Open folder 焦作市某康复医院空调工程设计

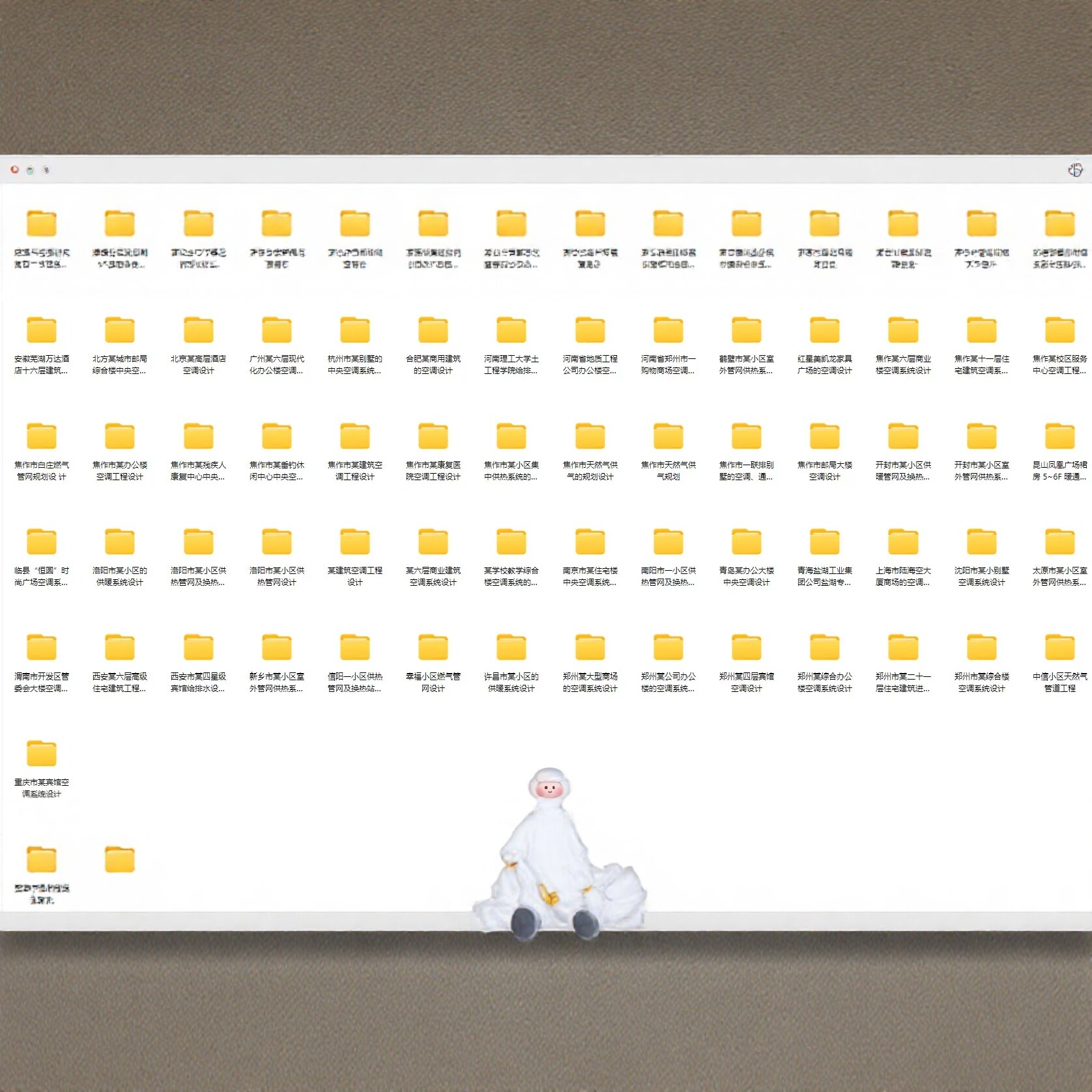(x=433, y=437)
